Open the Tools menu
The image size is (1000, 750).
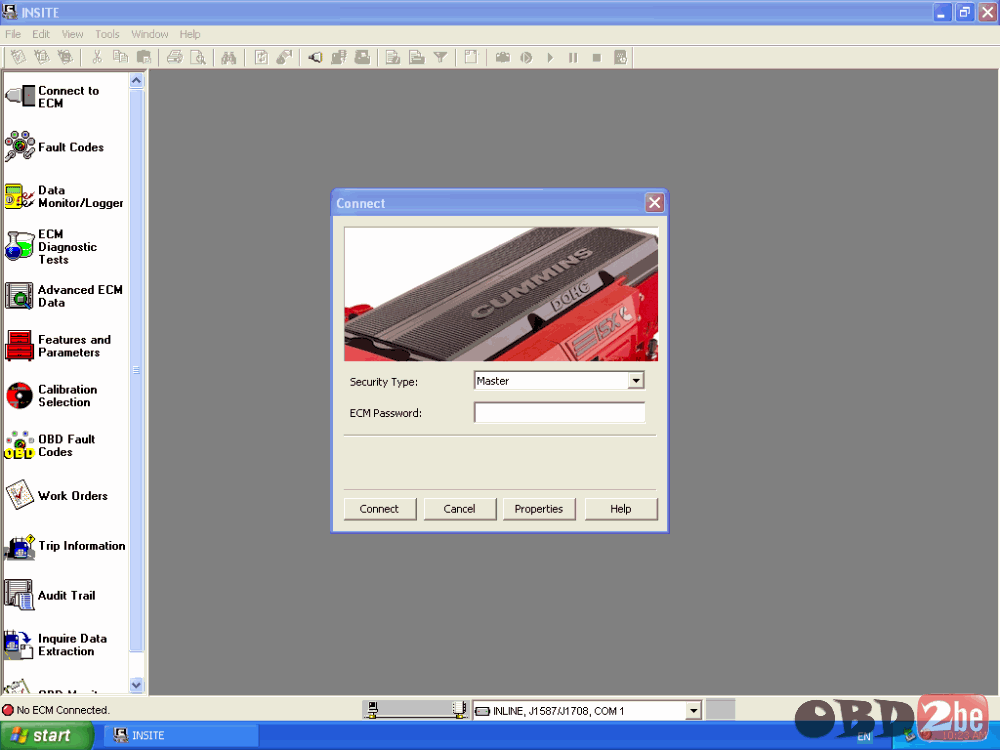click(107, 34)
